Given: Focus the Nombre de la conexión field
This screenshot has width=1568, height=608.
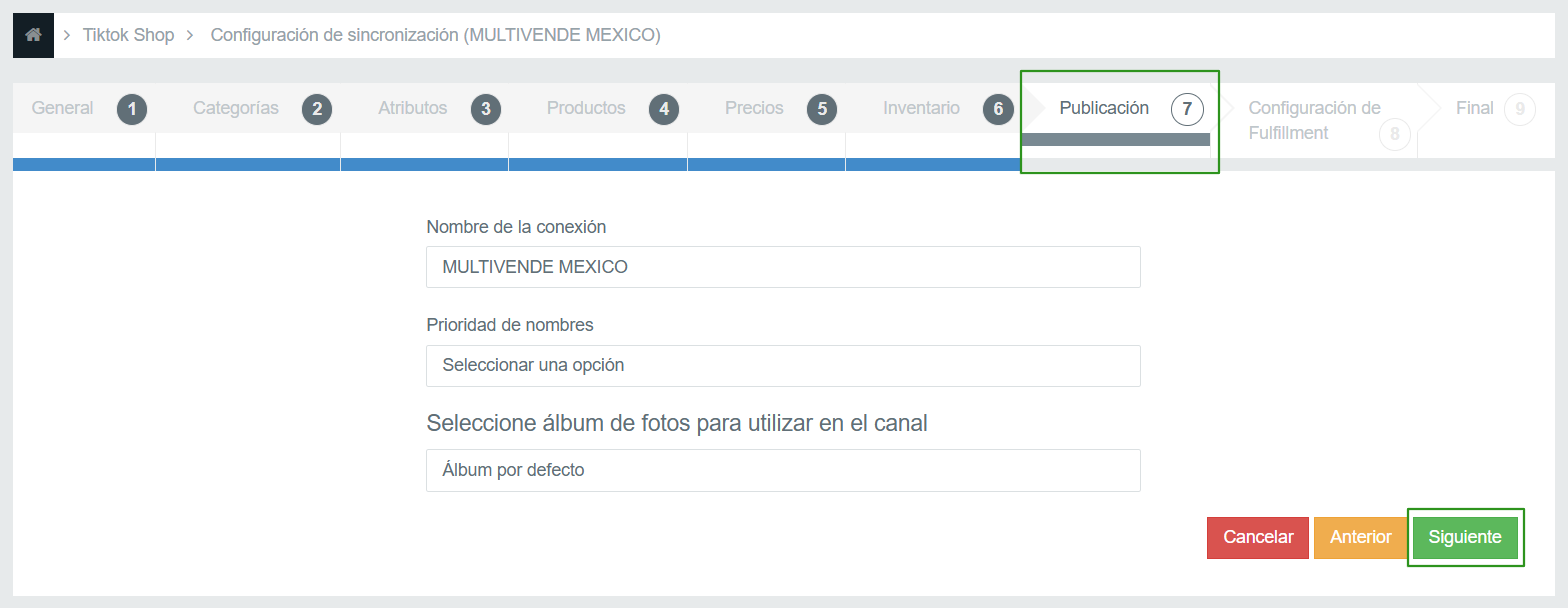Looking at the screenshot, I should pyautogui.click(x=782, y=267).
